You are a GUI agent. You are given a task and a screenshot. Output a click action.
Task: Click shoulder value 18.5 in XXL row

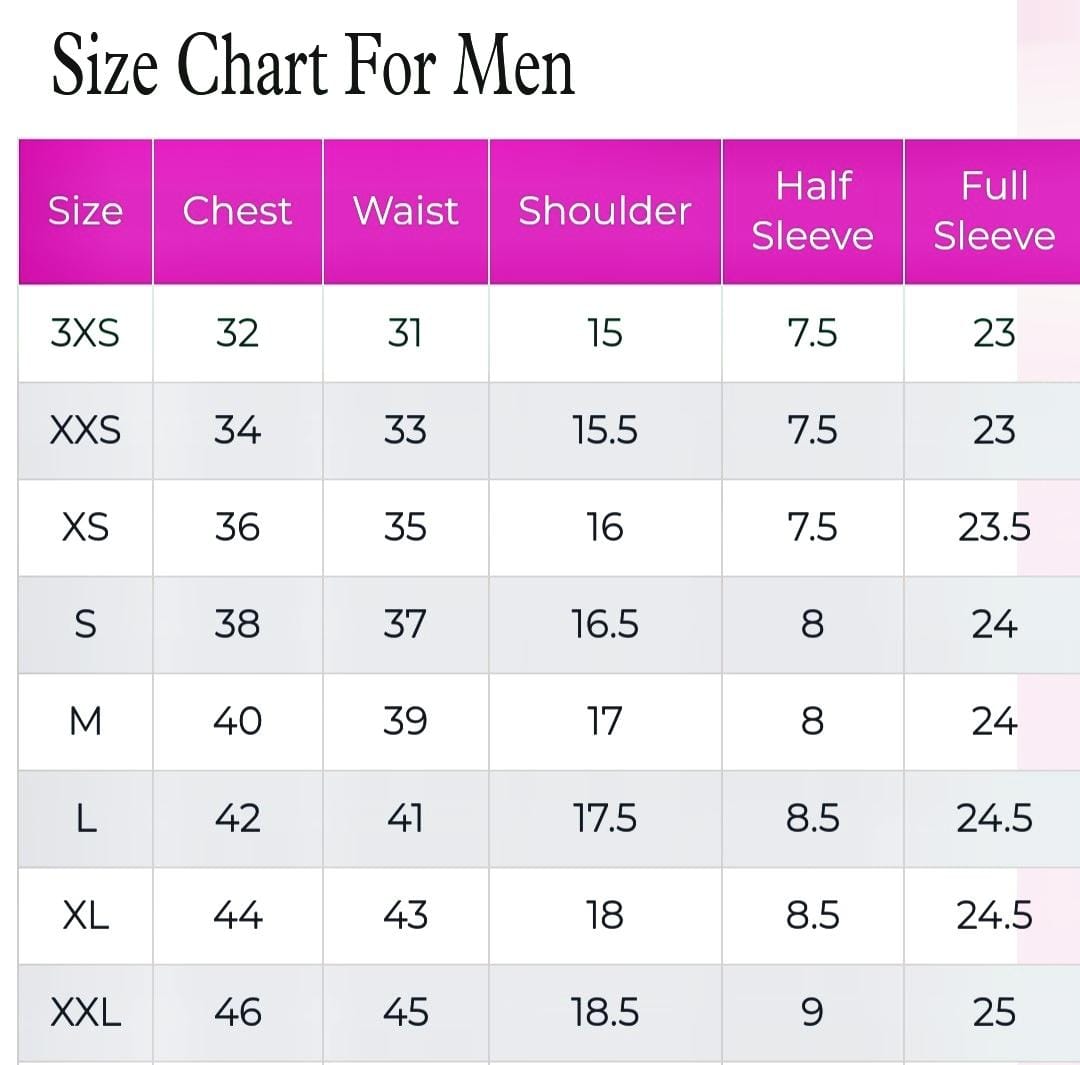[604, 1013]
